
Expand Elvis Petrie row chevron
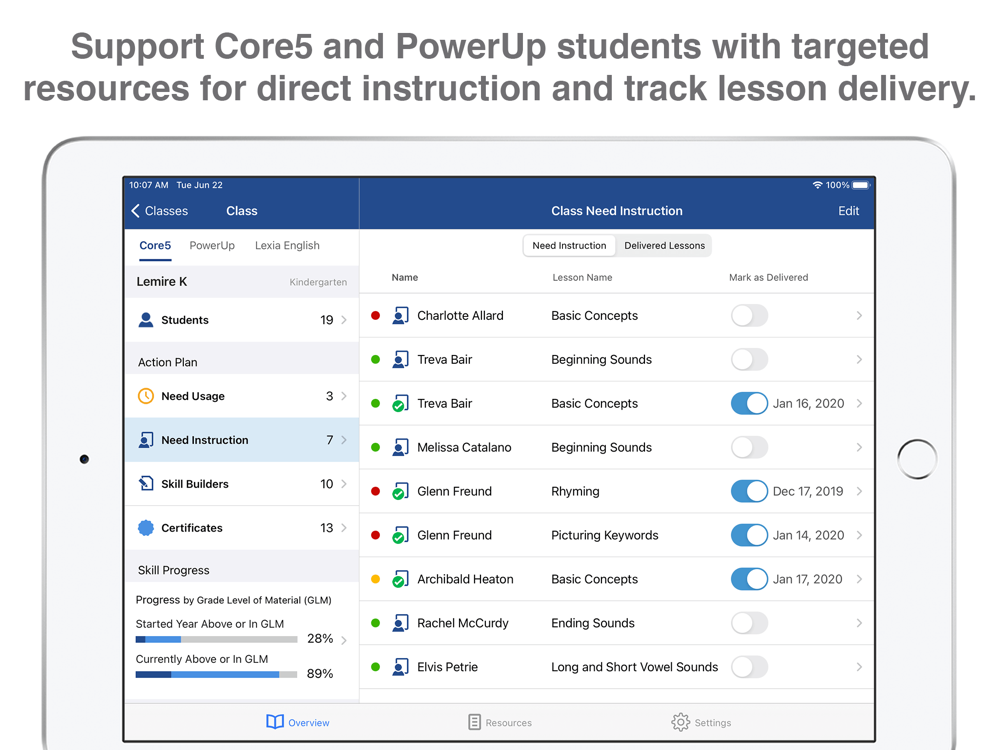859,667
